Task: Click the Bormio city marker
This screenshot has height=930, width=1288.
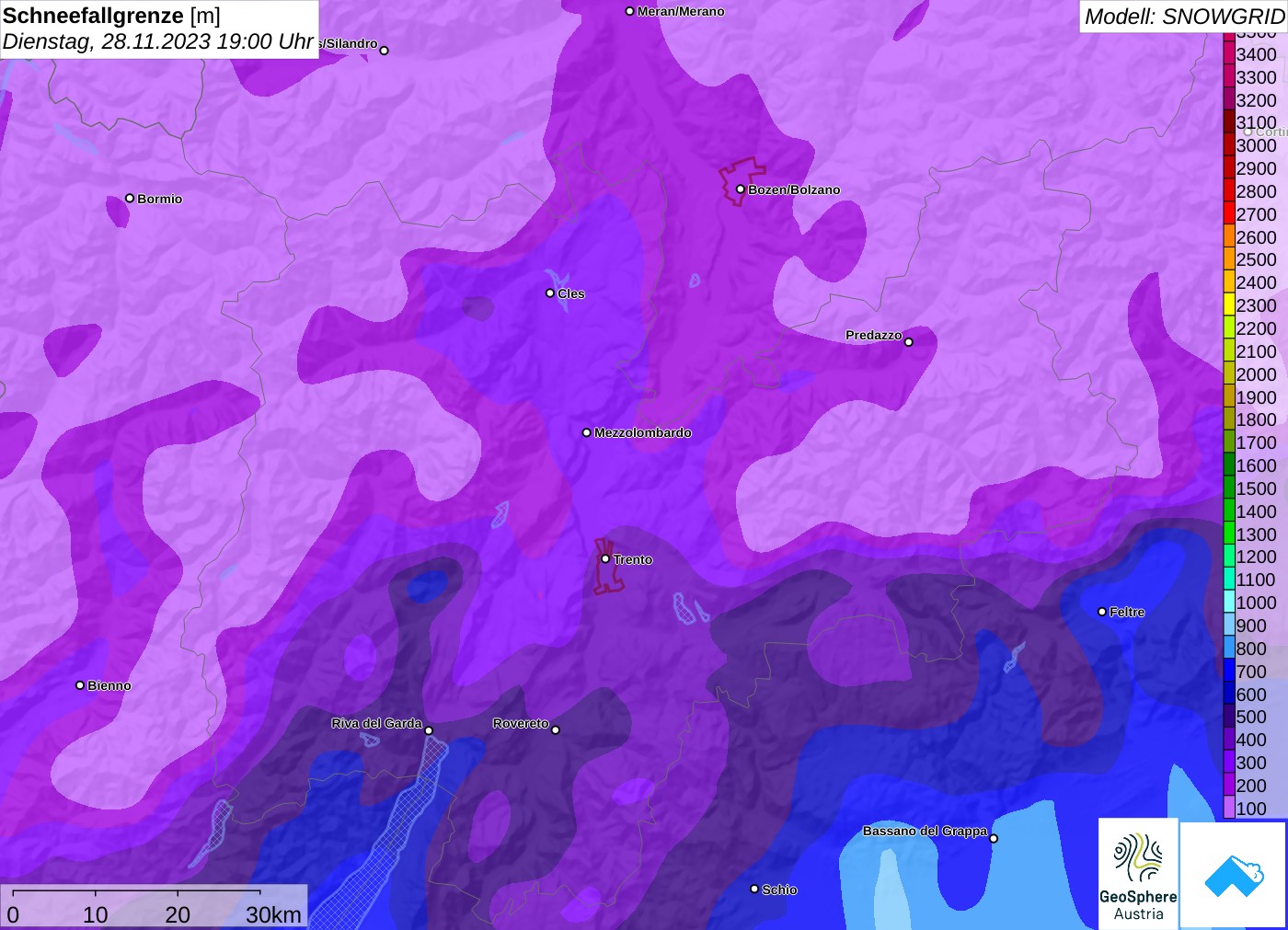Action: pos(130,198)
